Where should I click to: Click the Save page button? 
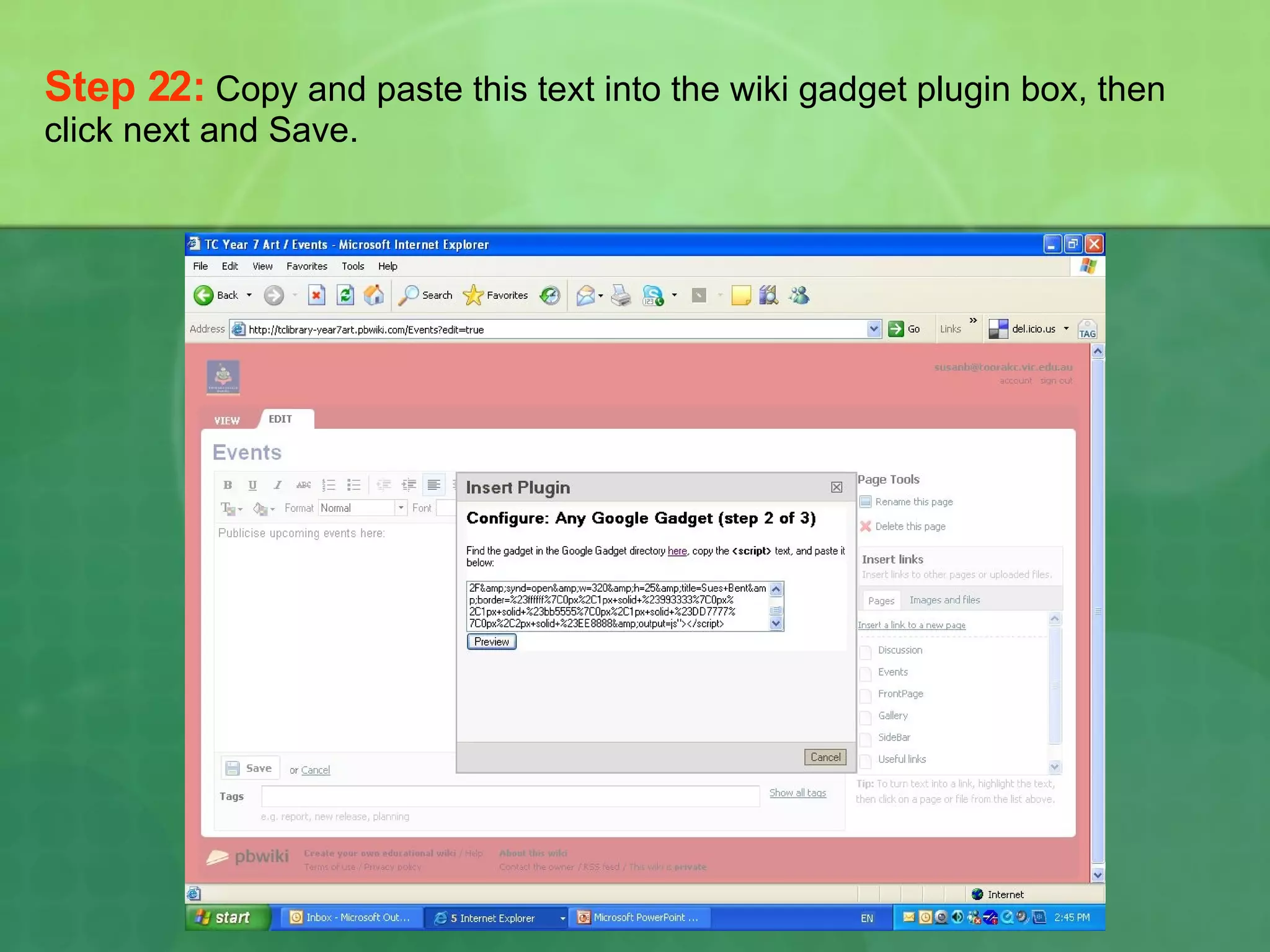(x=251, y=769)
